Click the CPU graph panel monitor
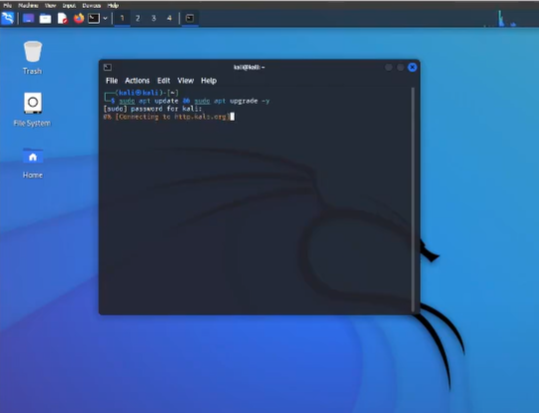 (501, 19)
